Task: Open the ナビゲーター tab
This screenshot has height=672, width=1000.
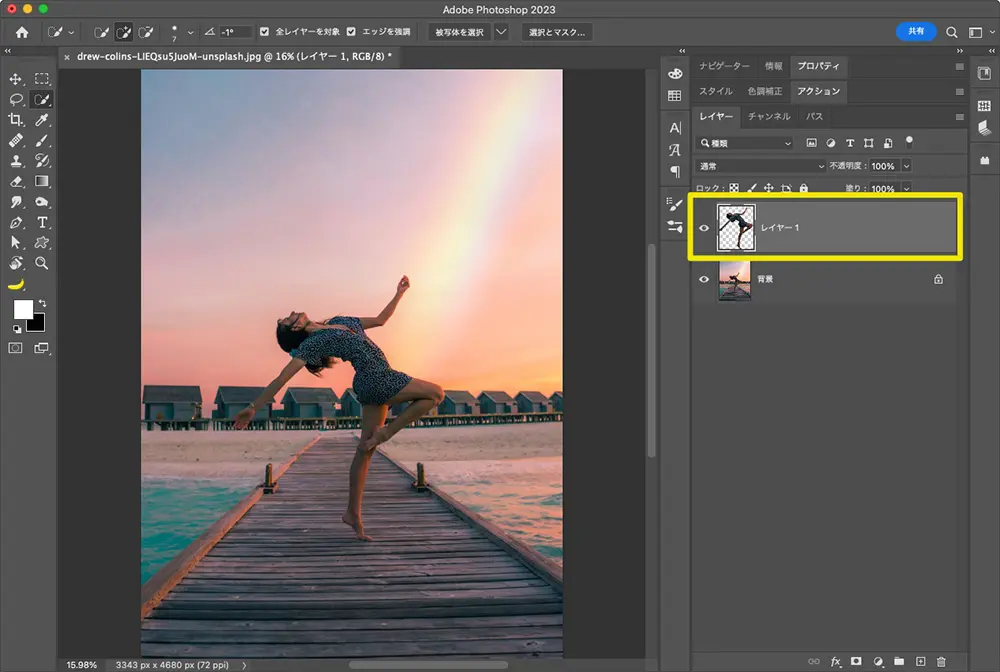Action: tap(724, 66)
